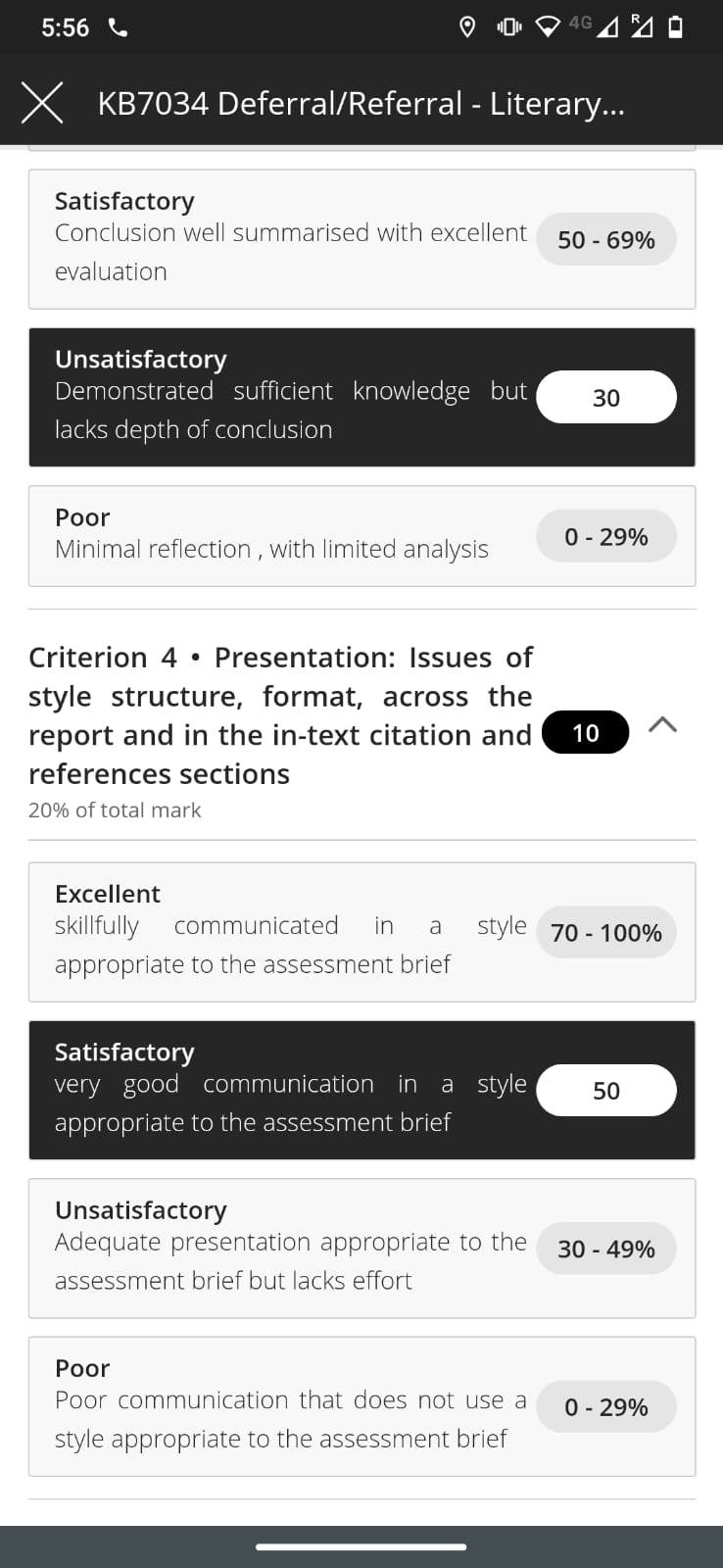Image resolution: width=723 pixels, height=1568 pixels.
Task: Tap the Criterion 4 score badge 10
Action: 585,732
